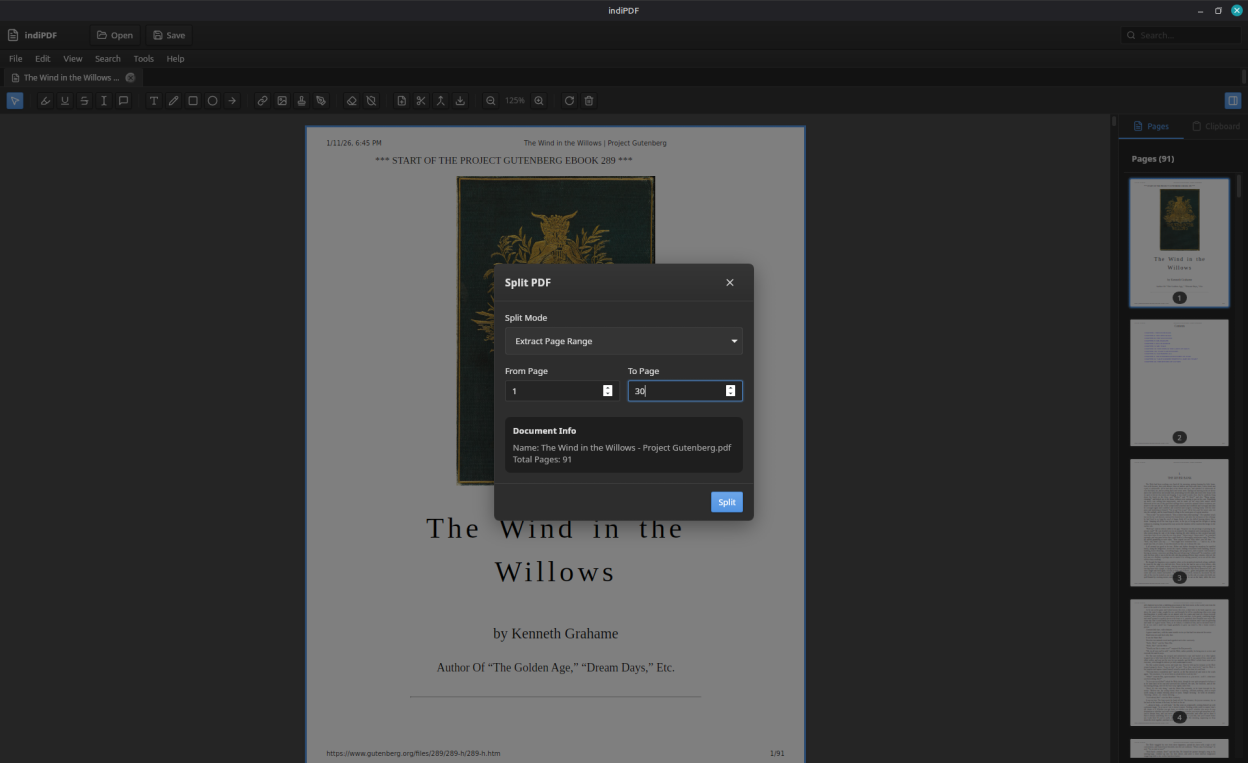This screenshot has width=1248, height=763.
Task: Click the Open button
Action: pyautogui.click(x=115, y=35)
